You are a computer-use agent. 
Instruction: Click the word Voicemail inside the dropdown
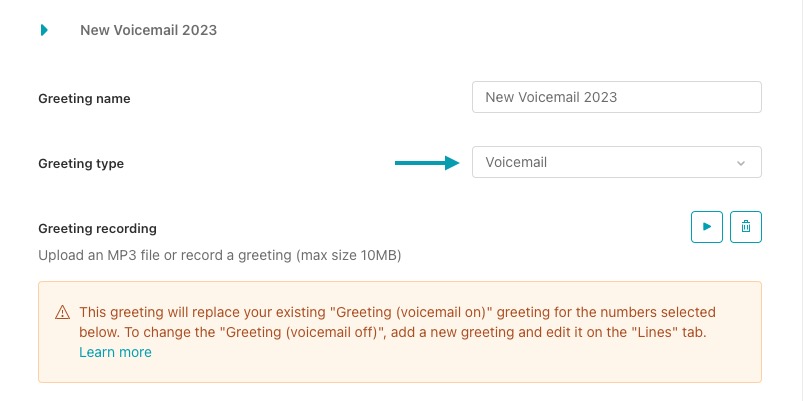(516, 162)
